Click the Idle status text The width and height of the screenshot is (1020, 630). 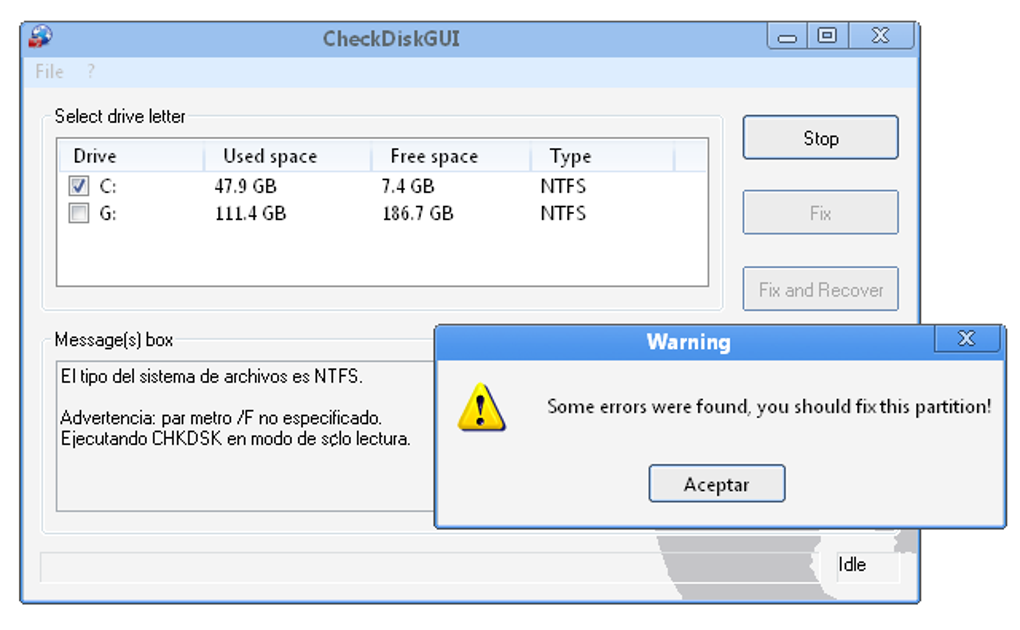[852, 564]
